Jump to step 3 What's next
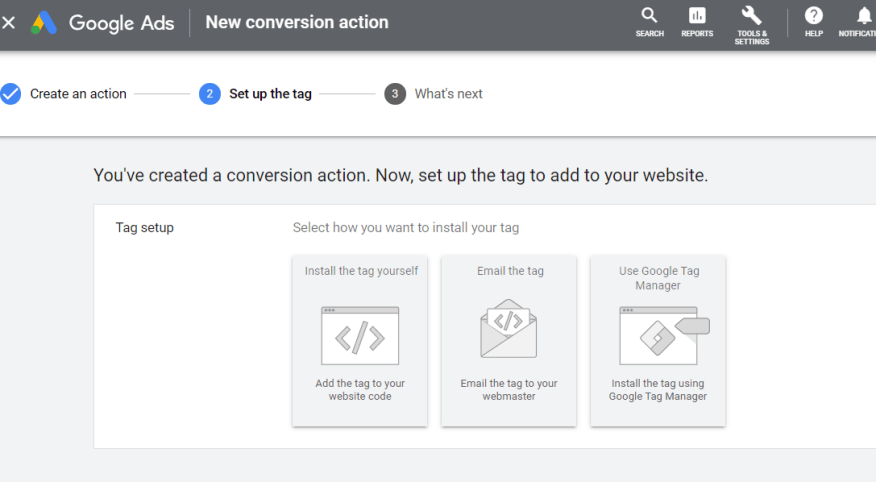The height and width of the screenshot is (482, 876). [x=434, y=94]
